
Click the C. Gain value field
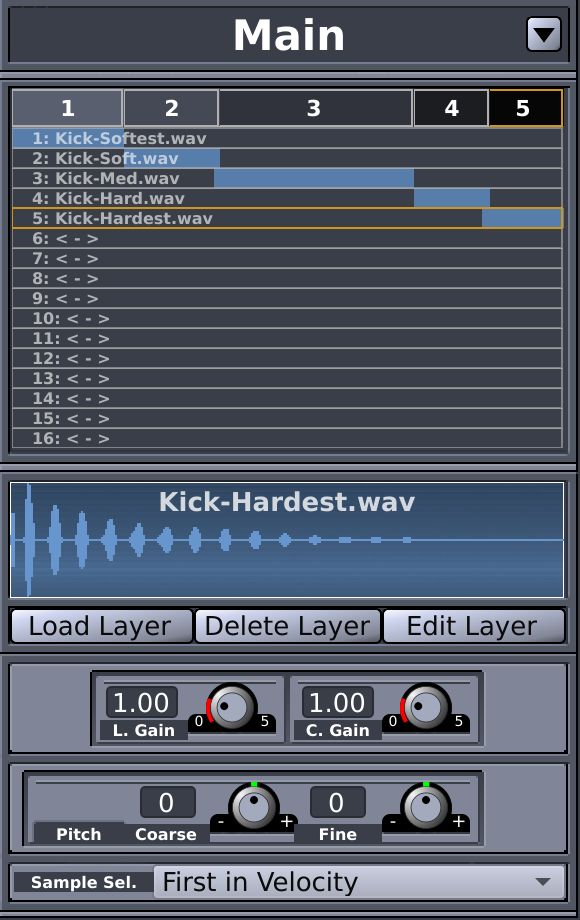click(x=337, y=702)
